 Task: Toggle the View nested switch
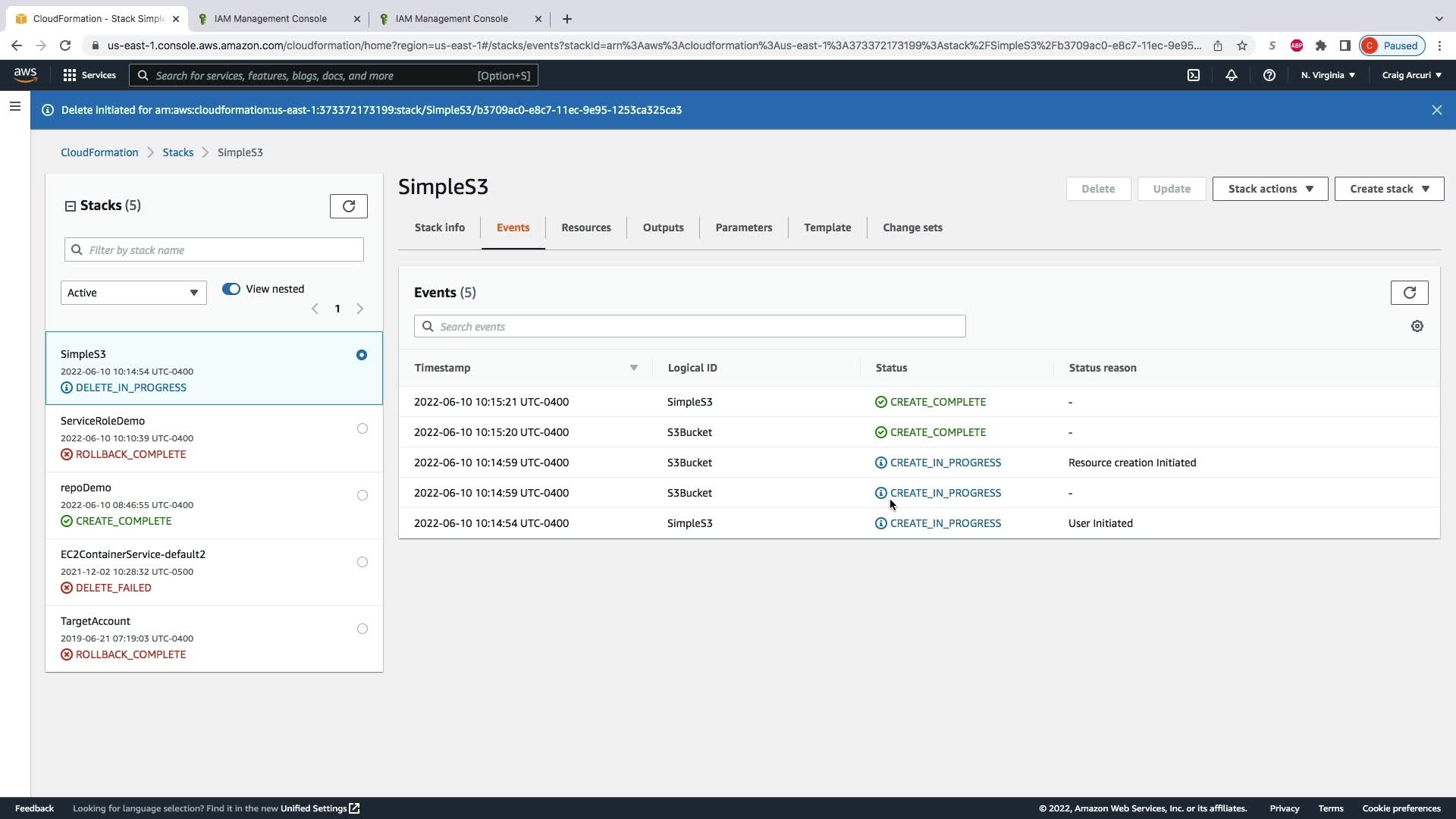point(231,289)
